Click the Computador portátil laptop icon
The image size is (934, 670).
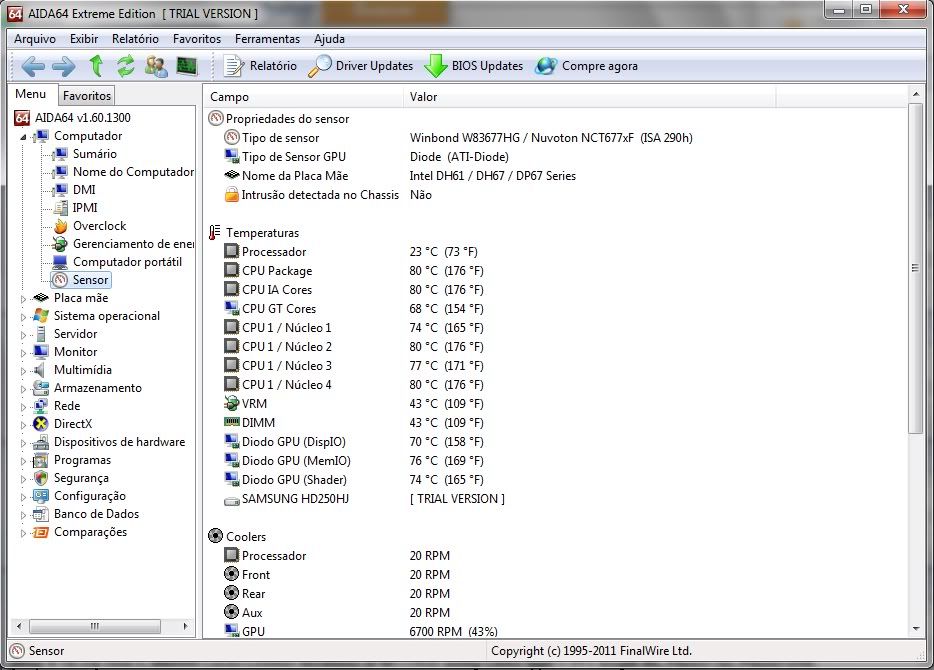pyautogui.click(x=60, y=261)
